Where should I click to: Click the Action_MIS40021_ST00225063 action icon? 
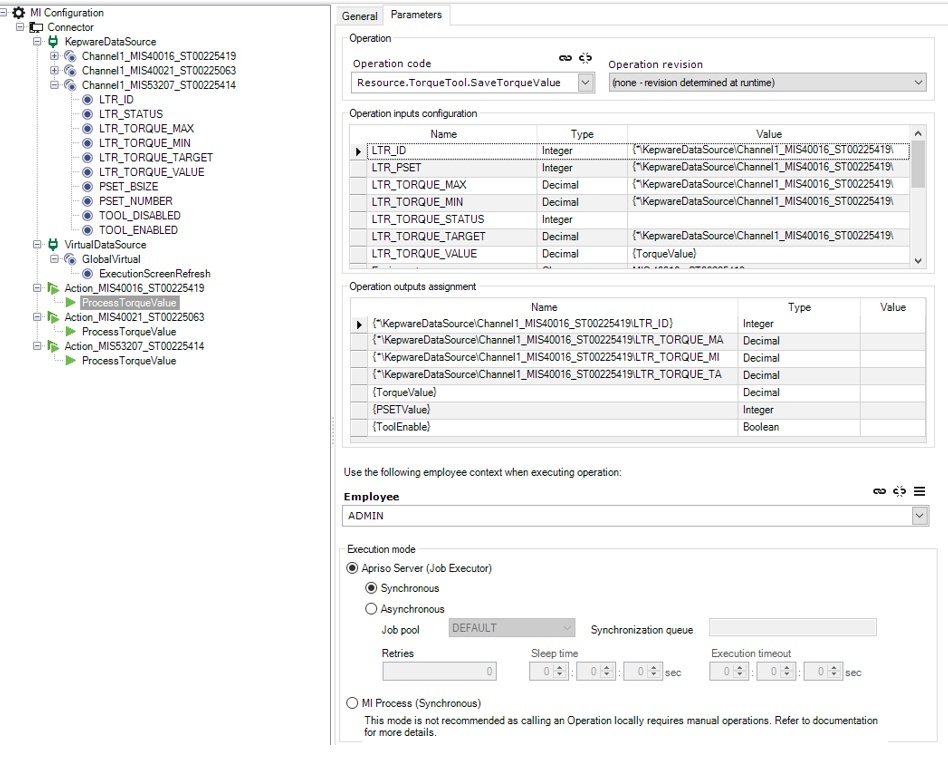[x=53, y=317]
